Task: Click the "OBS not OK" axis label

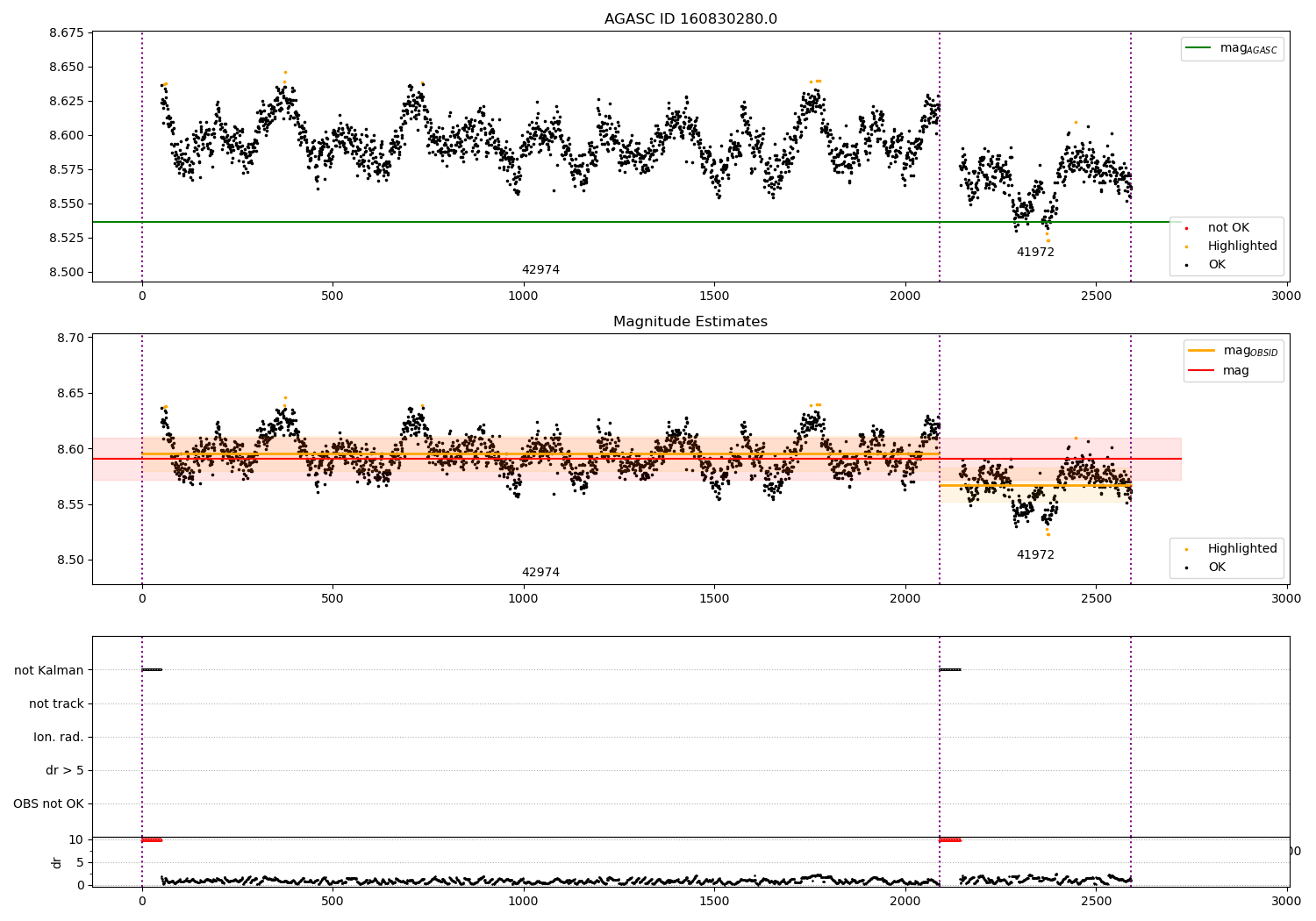Action: click(x=48, y=804)
